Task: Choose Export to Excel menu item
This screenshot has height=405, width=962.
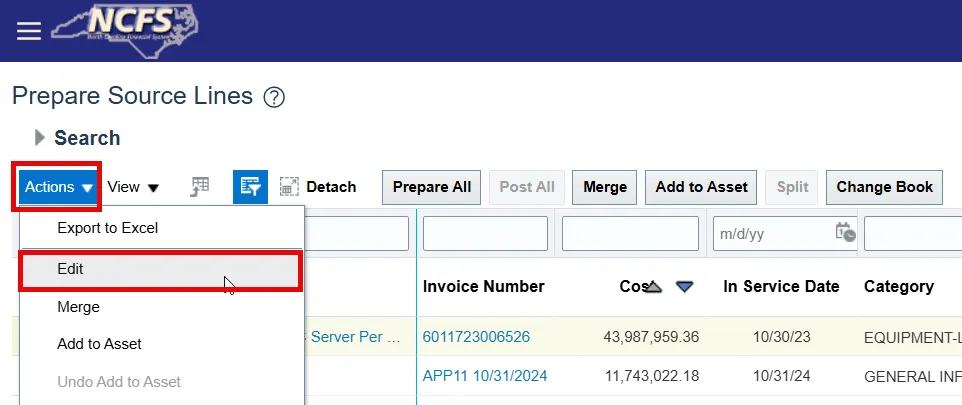Action: (x=107, y=228)
